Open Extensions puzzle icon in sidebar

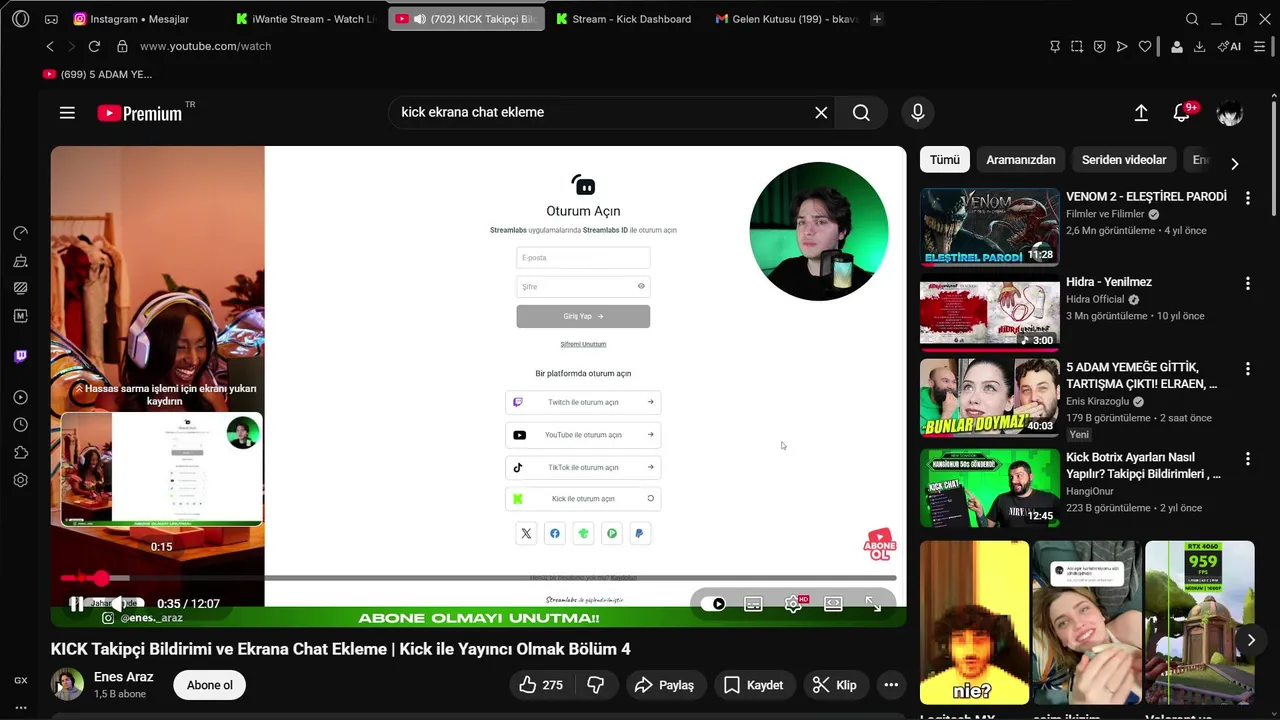(21, 452)
